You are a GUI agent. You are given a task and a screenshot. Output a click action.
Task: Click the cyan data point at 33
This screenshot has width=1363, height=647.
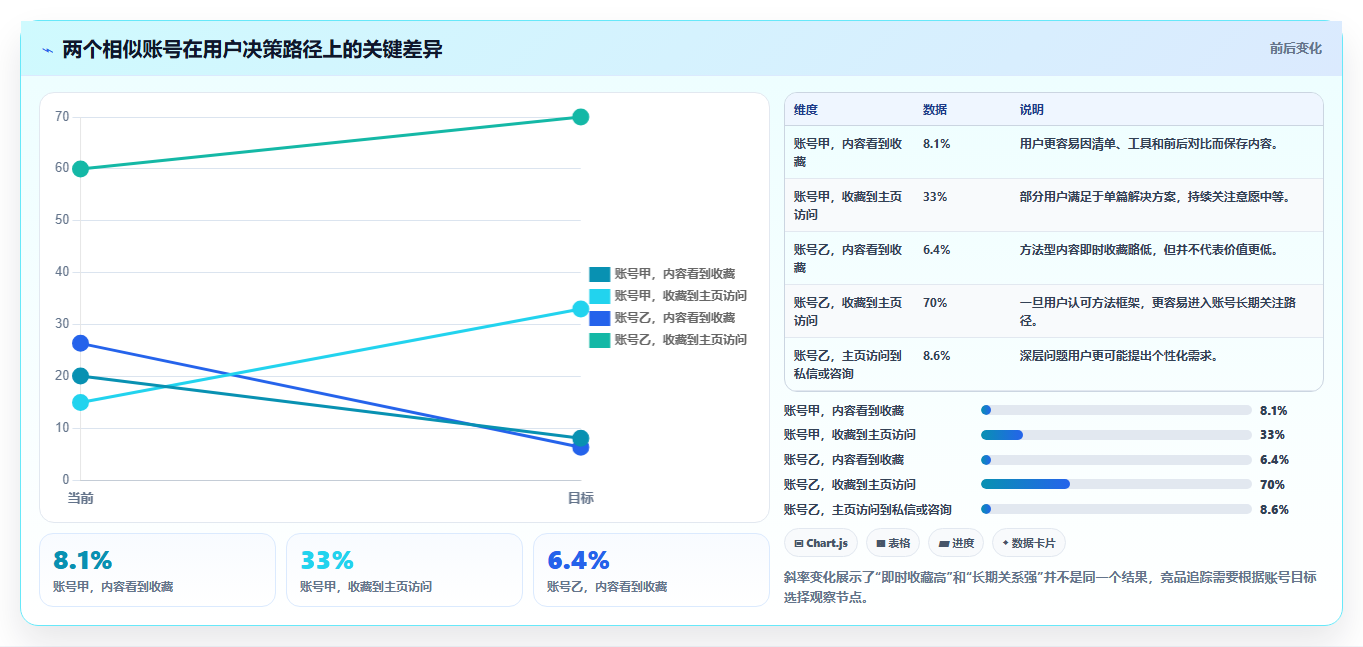pyautogui.click(x=580, y=309)
